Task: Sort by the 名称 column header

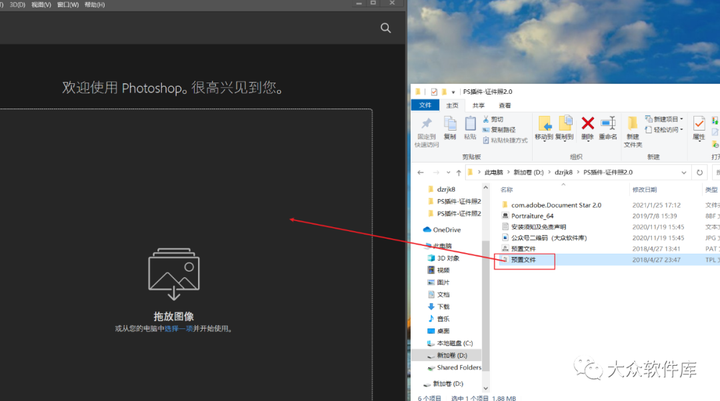Action: pyautogui.click(x=506, y=189)
